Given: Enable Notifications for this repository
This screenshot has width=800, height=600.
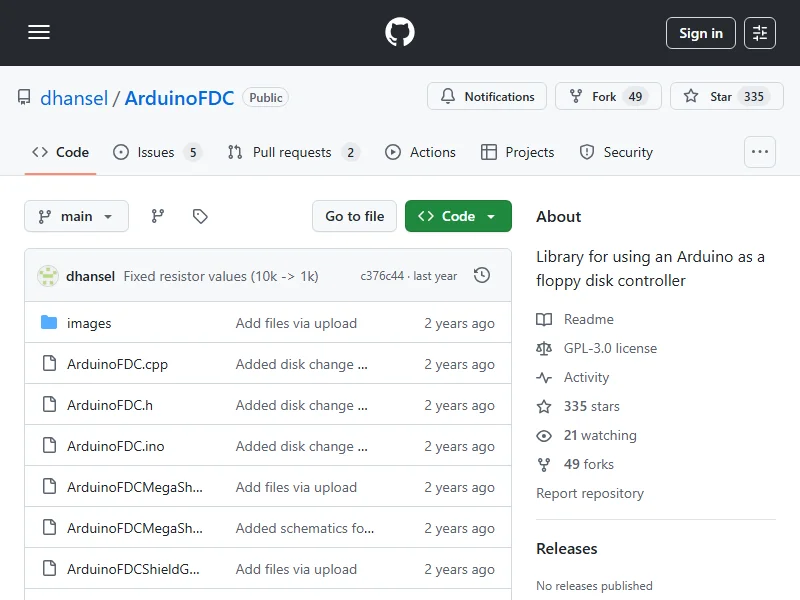Looking at the screenshot, I should click(487, 97).
